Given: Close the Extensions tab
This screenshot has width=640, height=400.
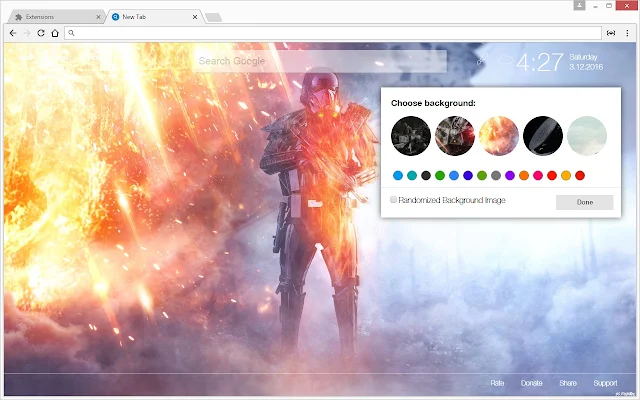Looking at the screenshot, I should (x=98, y=17).
